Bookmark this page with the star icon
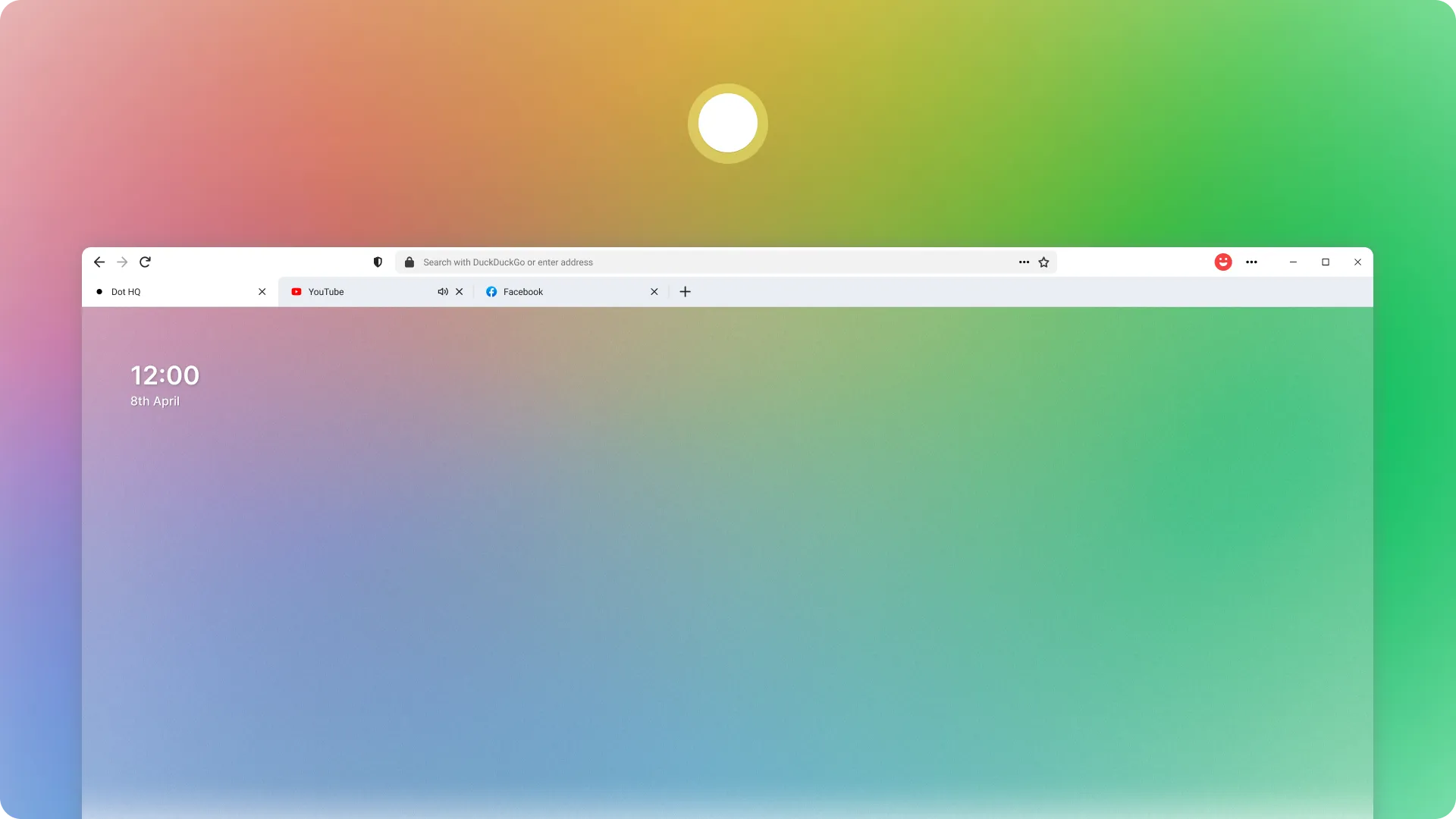Viewport: 1456px width, 819px height. point(1043,262)
